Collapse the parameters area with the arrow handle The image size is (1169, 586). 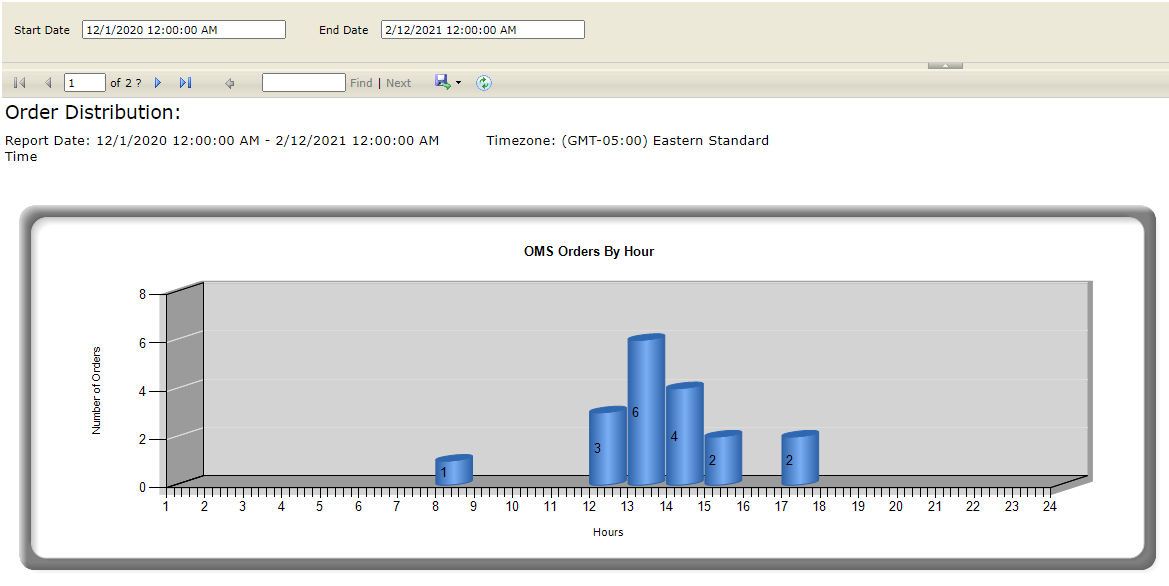click(x=945, y=65)
